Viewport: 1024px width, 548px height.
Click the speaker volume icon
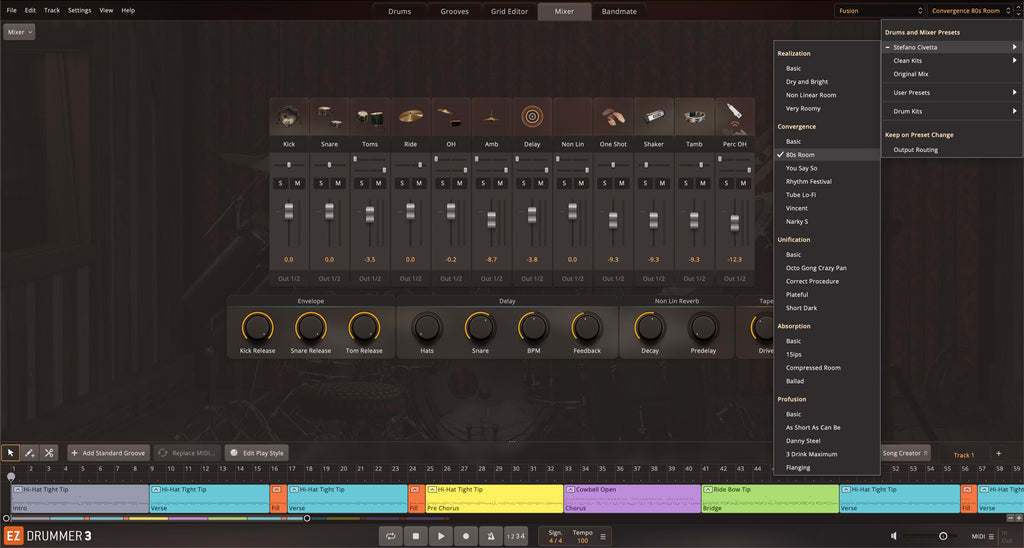click(x=894, y=536)
